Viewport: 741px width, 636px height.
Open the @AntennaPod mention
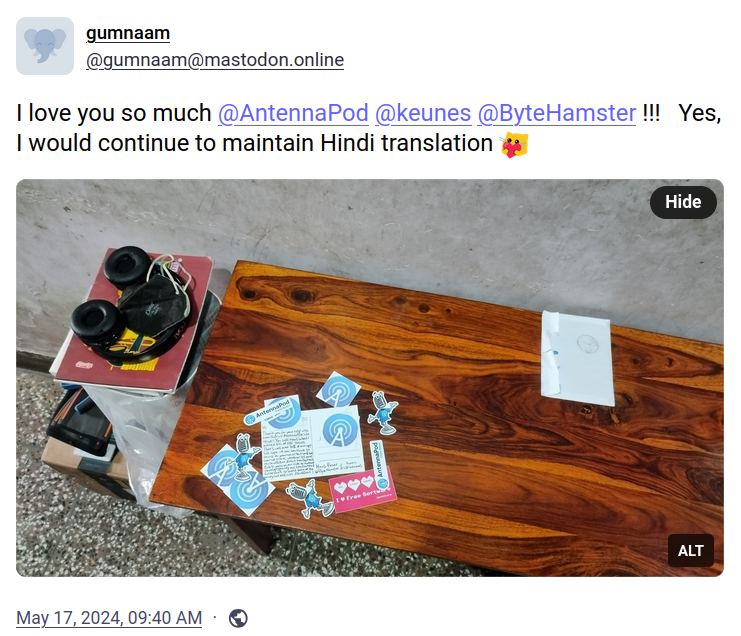(x=293, y=113)
